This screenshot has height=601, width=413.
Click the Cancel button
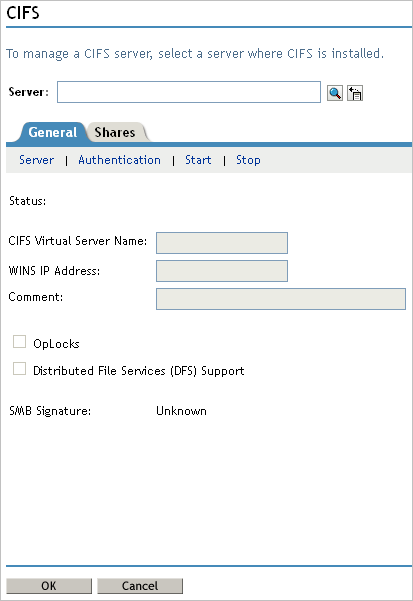(140, 586)
